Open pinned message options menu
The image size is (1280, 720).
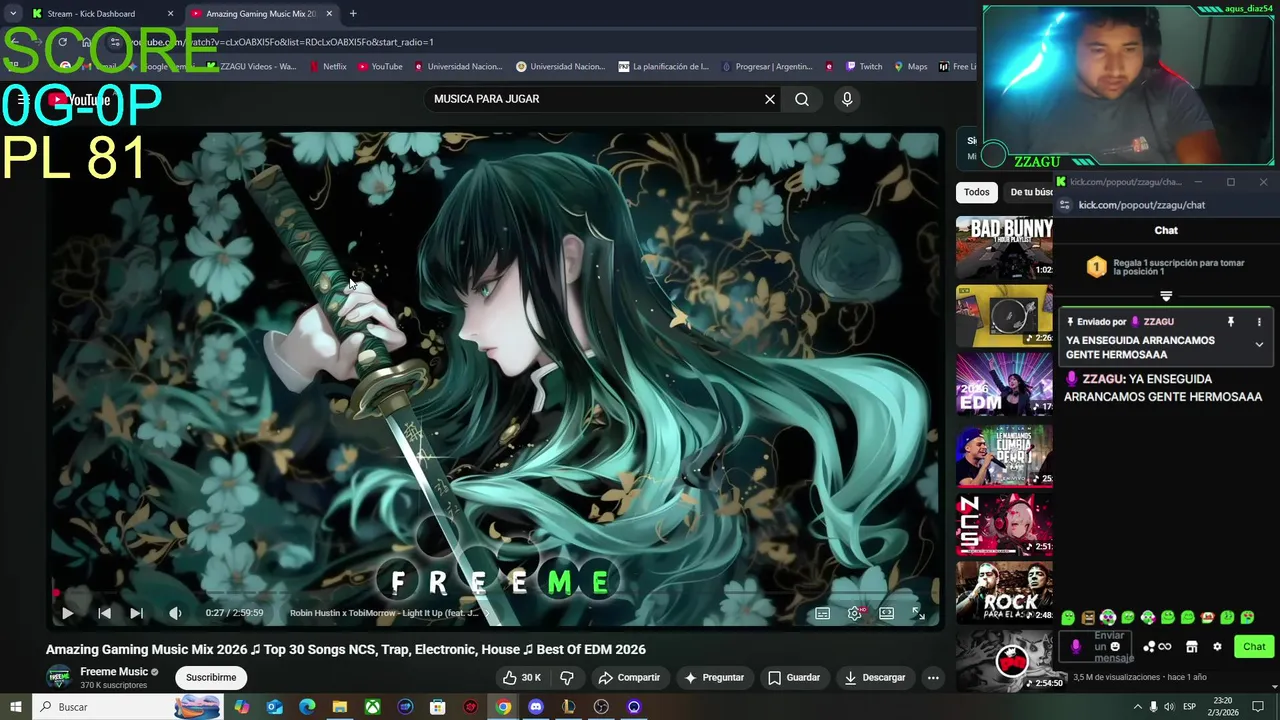[x=1259, y=322]
